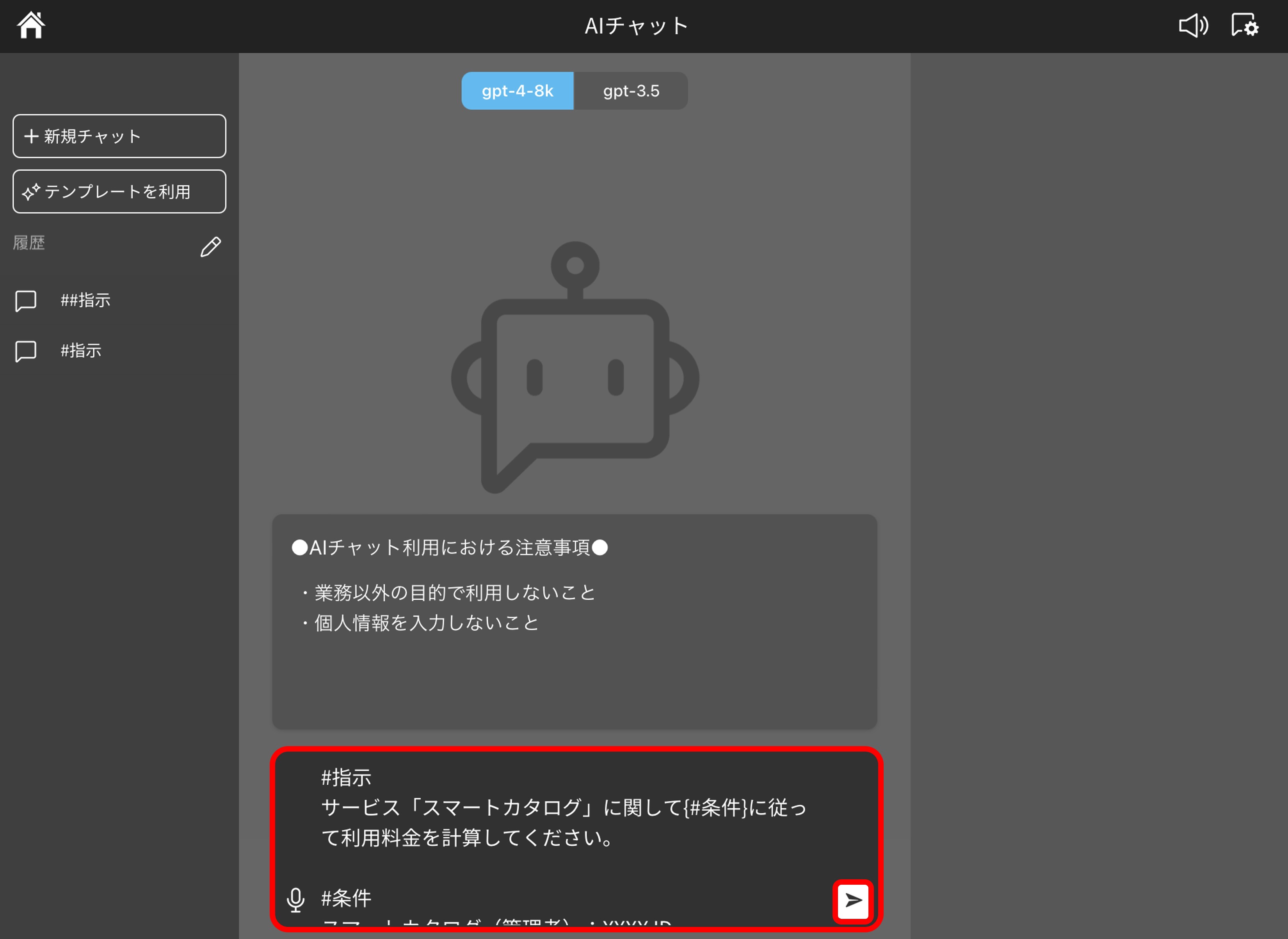
Task: Click the pencil edit history icon
Action: (210, 247)
